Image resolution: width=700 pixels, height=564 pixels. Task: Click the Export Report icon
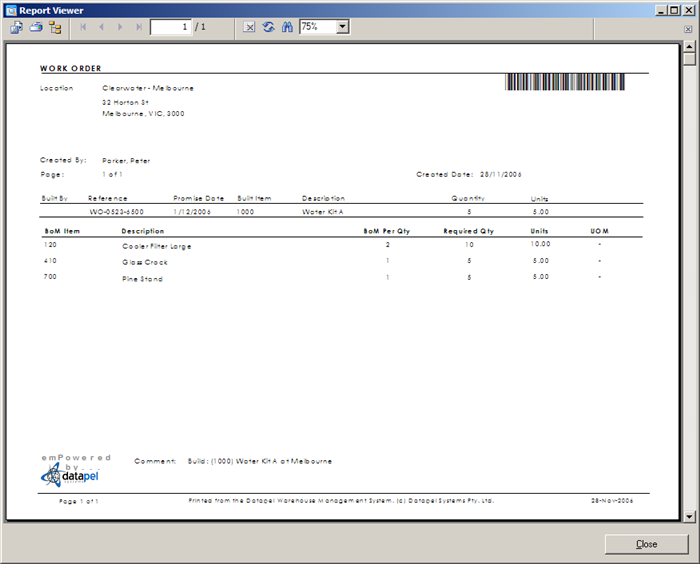[x=17, y=27]
